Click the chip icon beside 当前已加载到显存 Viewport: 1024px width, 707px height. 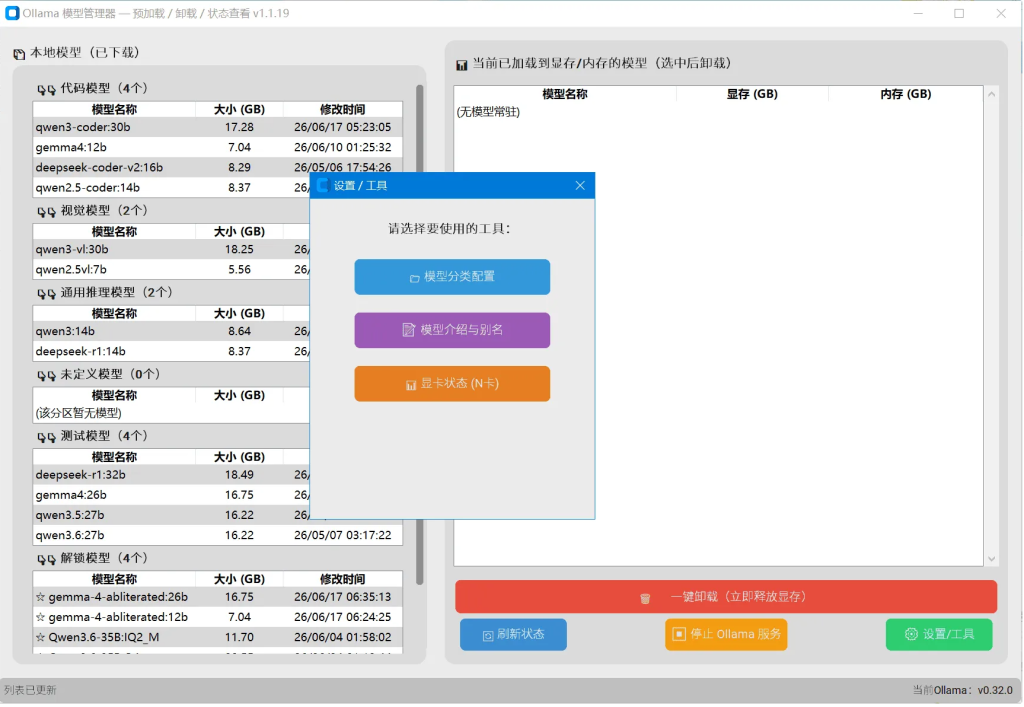(461, 65)
